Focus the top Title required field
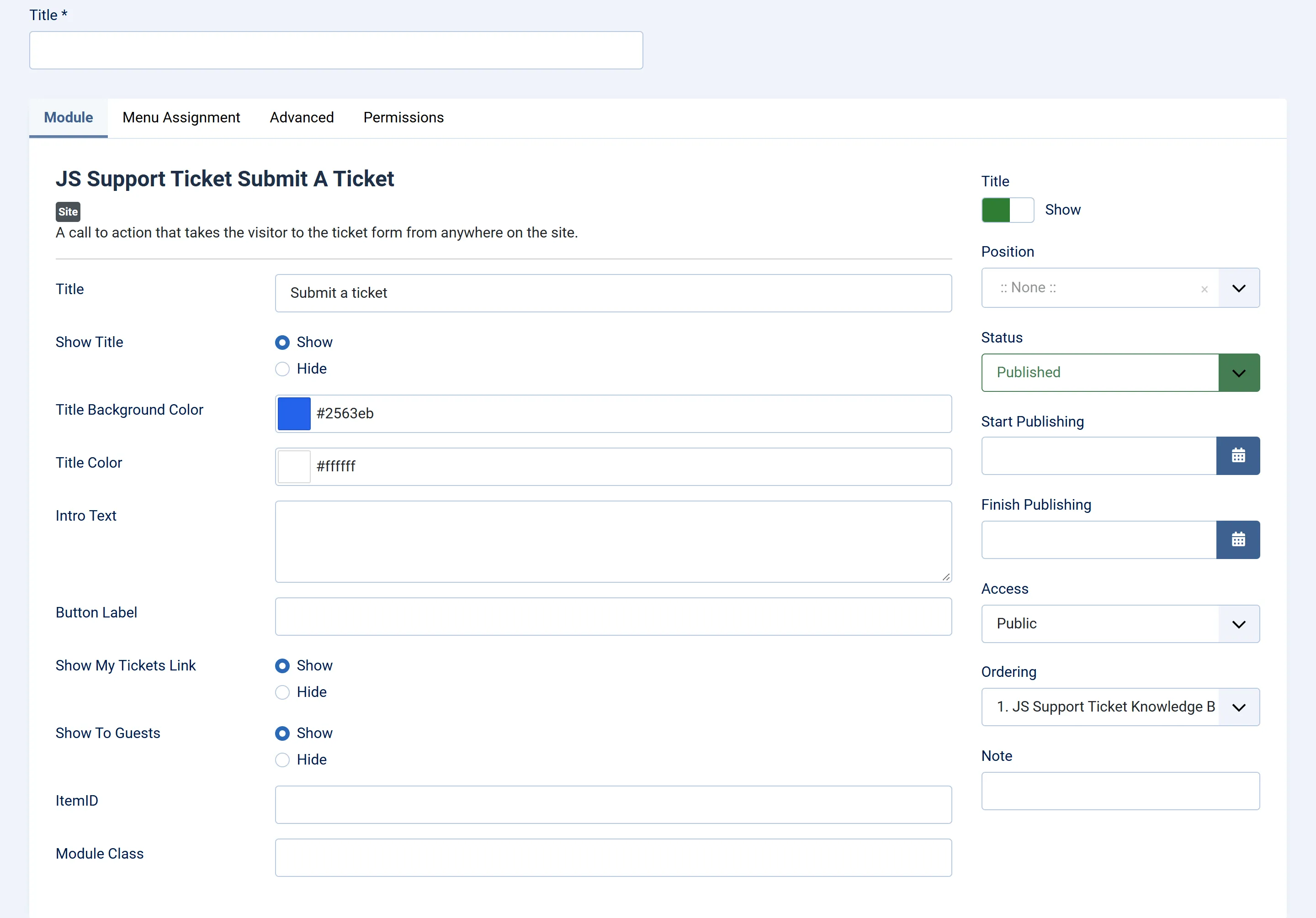Screen dimensions: 1316x918 pyautogui.click(x=336, y=50)
